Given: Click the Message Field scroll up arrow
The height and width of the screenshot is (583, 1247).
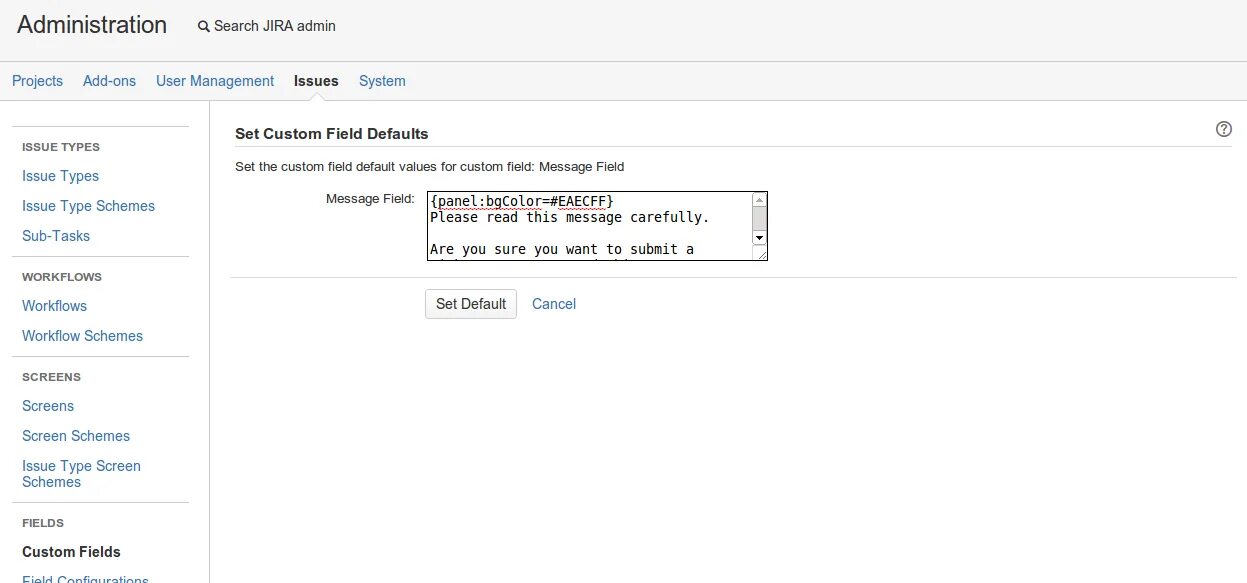Looking at the screenshot, I should pos(759,199).
